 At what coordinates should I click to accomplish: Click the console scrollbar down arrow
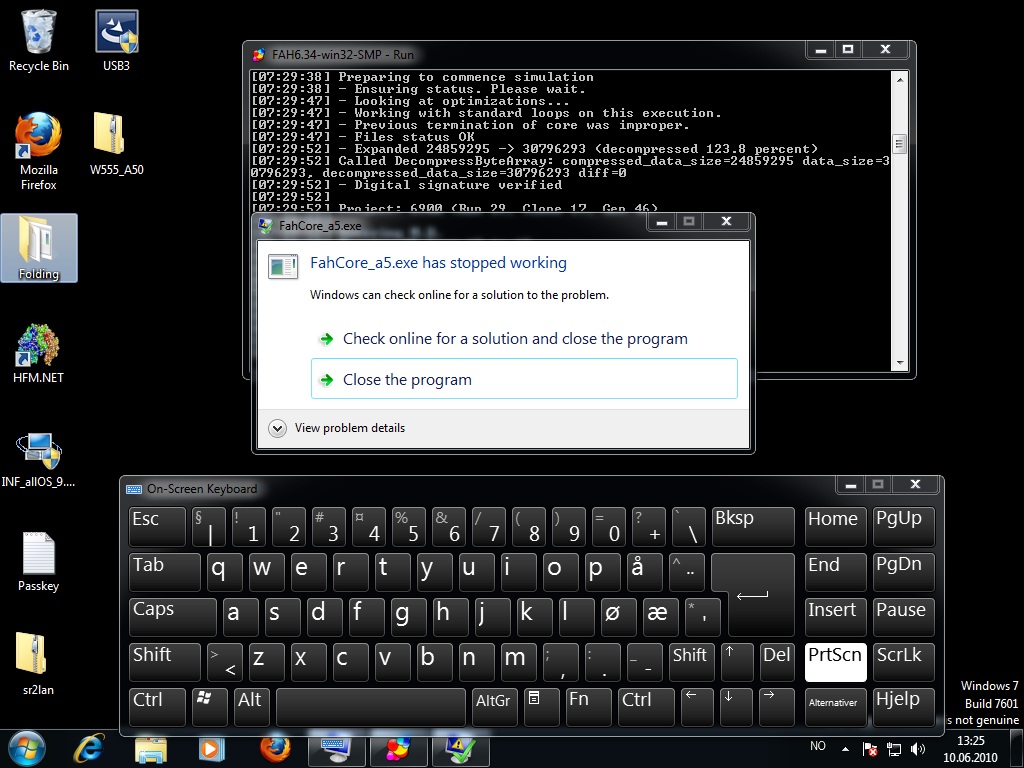tap(899, 362)
